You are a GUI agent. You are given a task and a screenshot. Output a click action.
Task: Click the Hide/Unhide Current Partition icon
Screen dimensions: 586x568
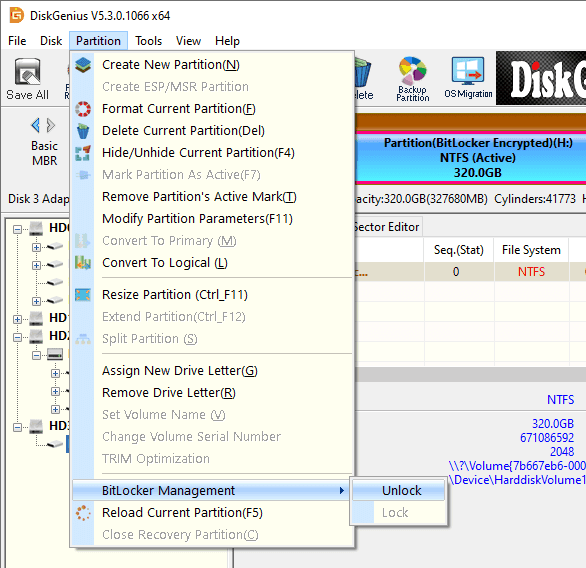83,153
